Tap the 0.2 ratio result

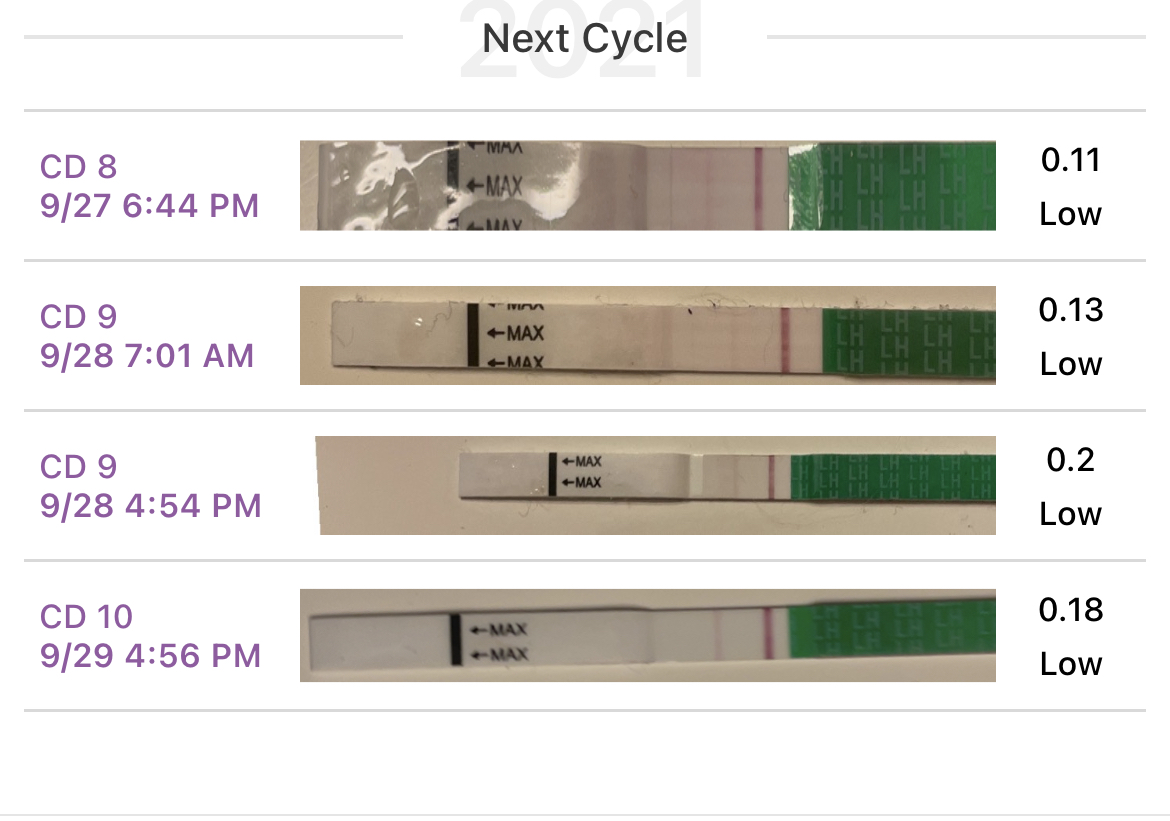pyautogui.click(x=1071, y=460)
